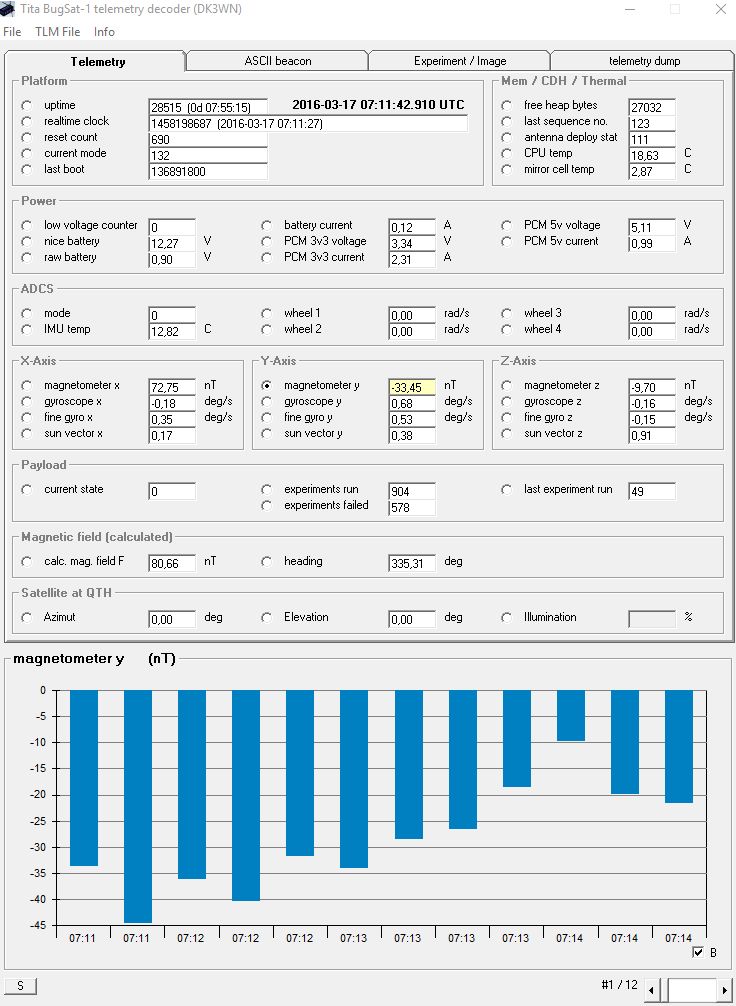Toggle the B checkbox under the chart
Screen dimensions: 736x1006
(x=697, y=953)
